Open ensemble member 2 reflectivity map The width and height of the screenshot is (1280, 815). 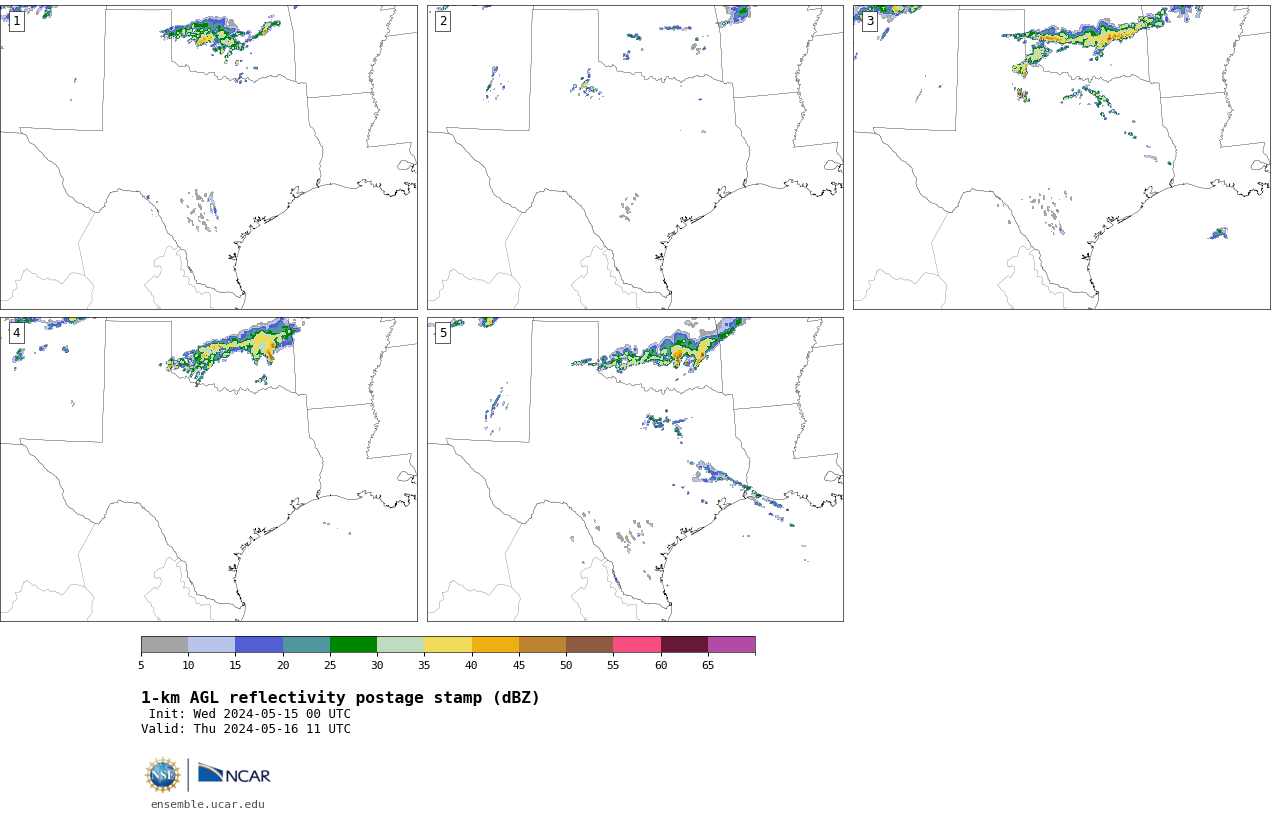(635, 157)
